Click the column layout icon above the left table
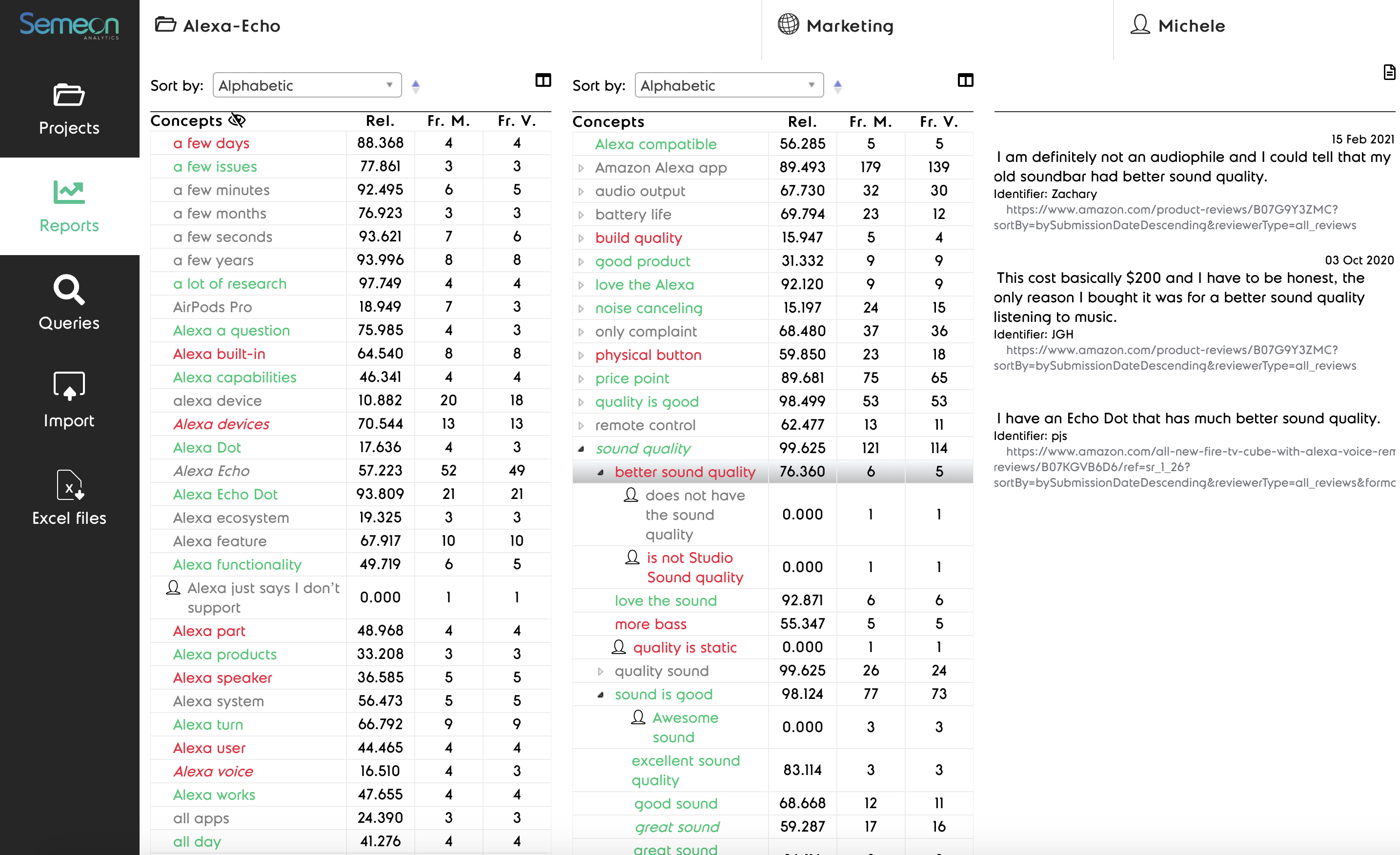Image resolution: width=1400 pixels, height=855 pixels. [543, 80]
